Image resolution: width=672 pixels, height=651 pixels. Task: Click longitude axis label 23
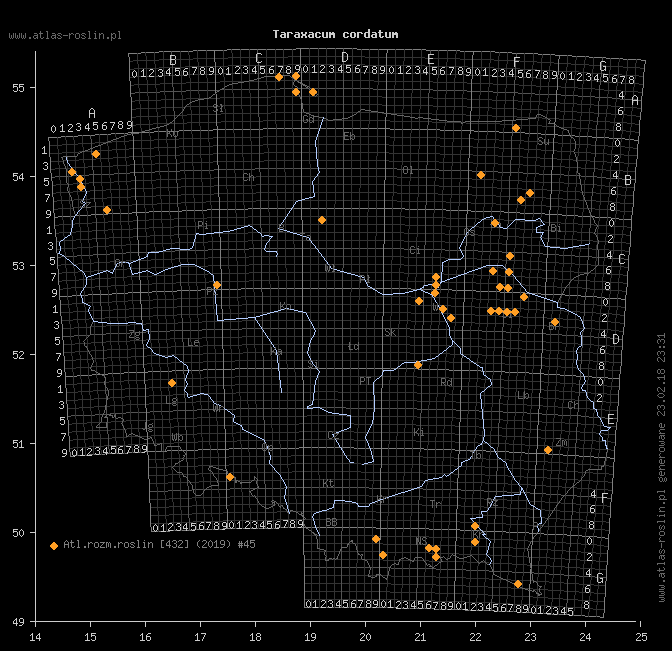coord(530,637)
